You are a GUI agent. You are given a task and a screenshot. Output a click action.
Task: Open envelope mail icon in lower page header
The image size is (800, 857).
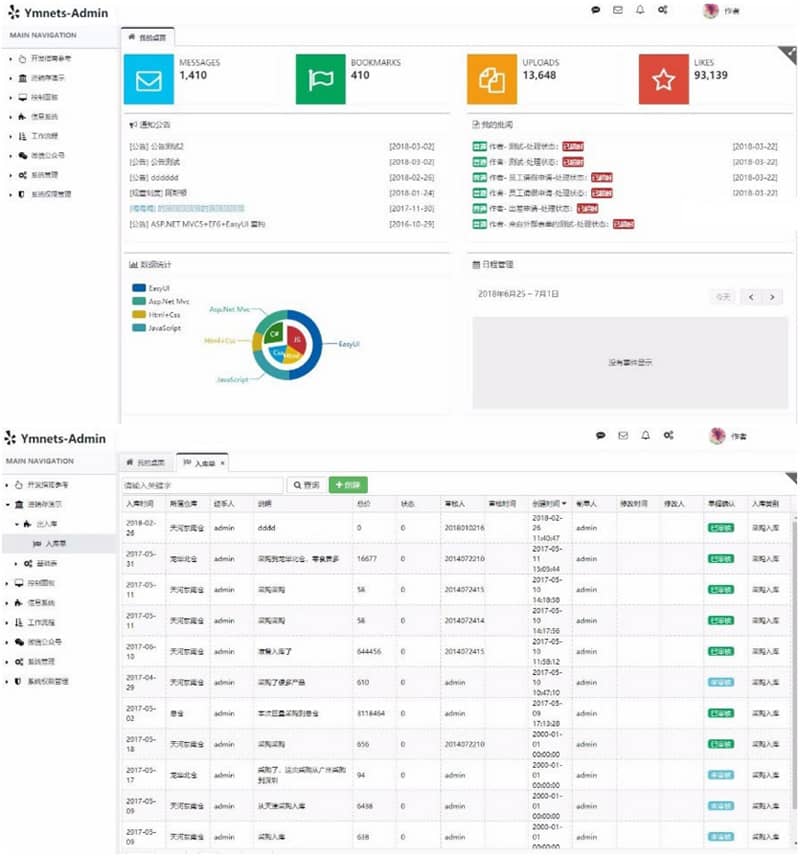[623, 436]
